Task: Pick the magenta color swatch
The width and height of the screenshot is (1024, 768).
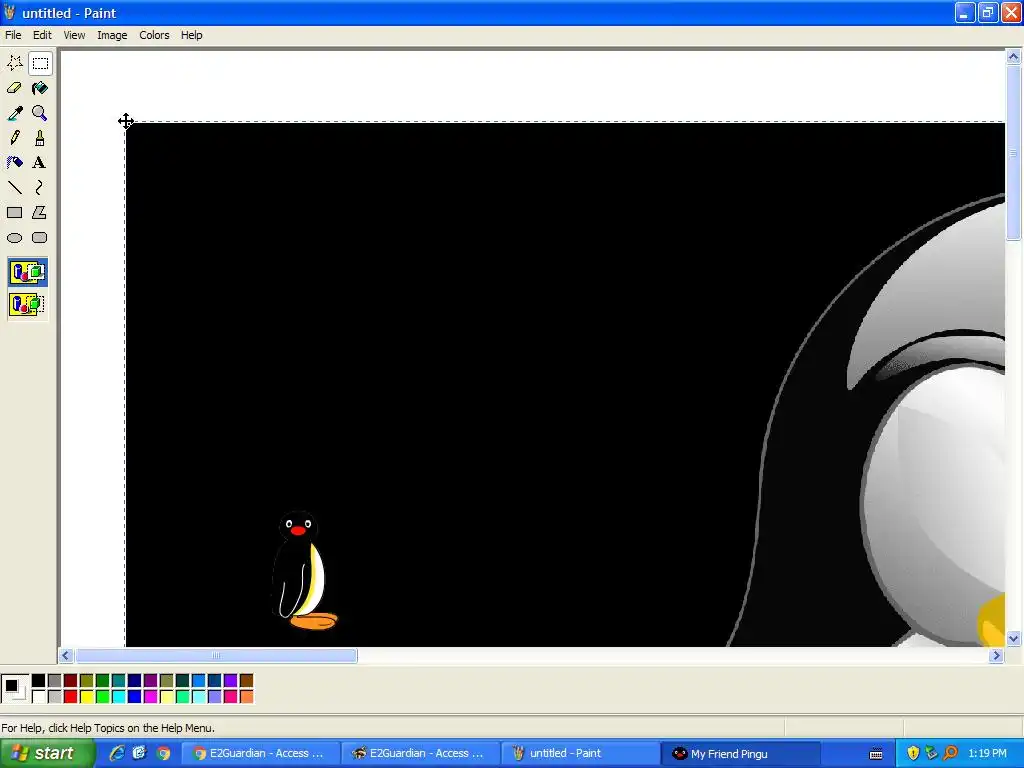Action: point(151,697)
